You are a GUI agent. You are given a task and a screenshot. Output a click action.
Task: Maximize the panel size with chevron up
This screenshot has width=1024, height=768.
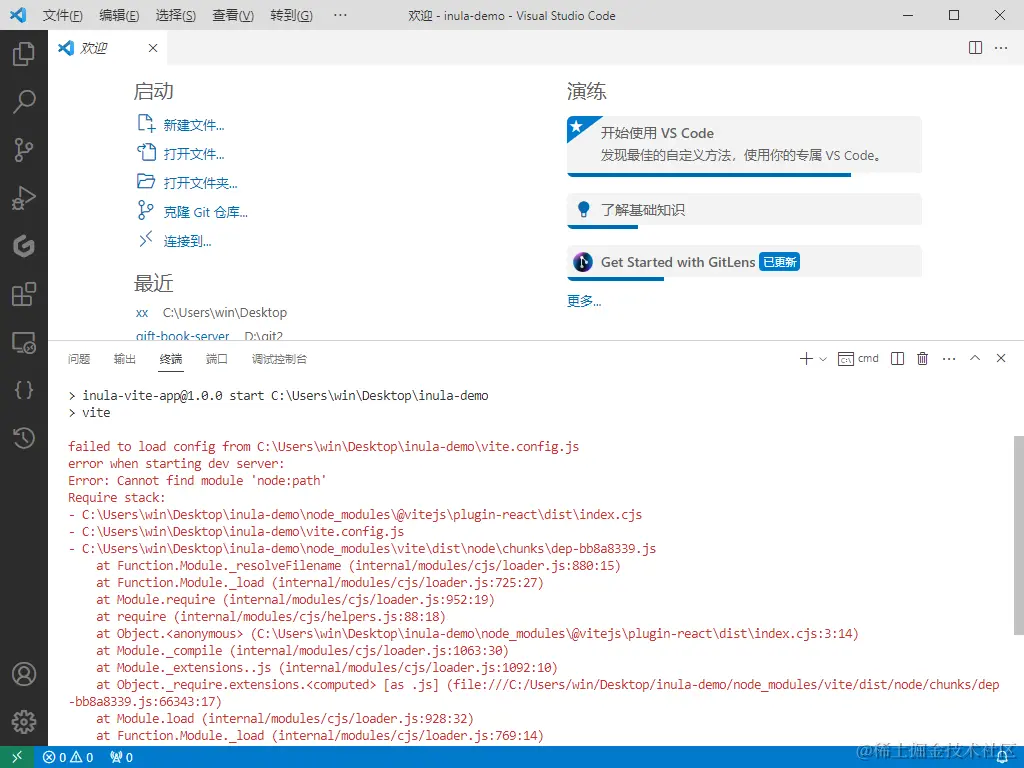click(975, 358)
